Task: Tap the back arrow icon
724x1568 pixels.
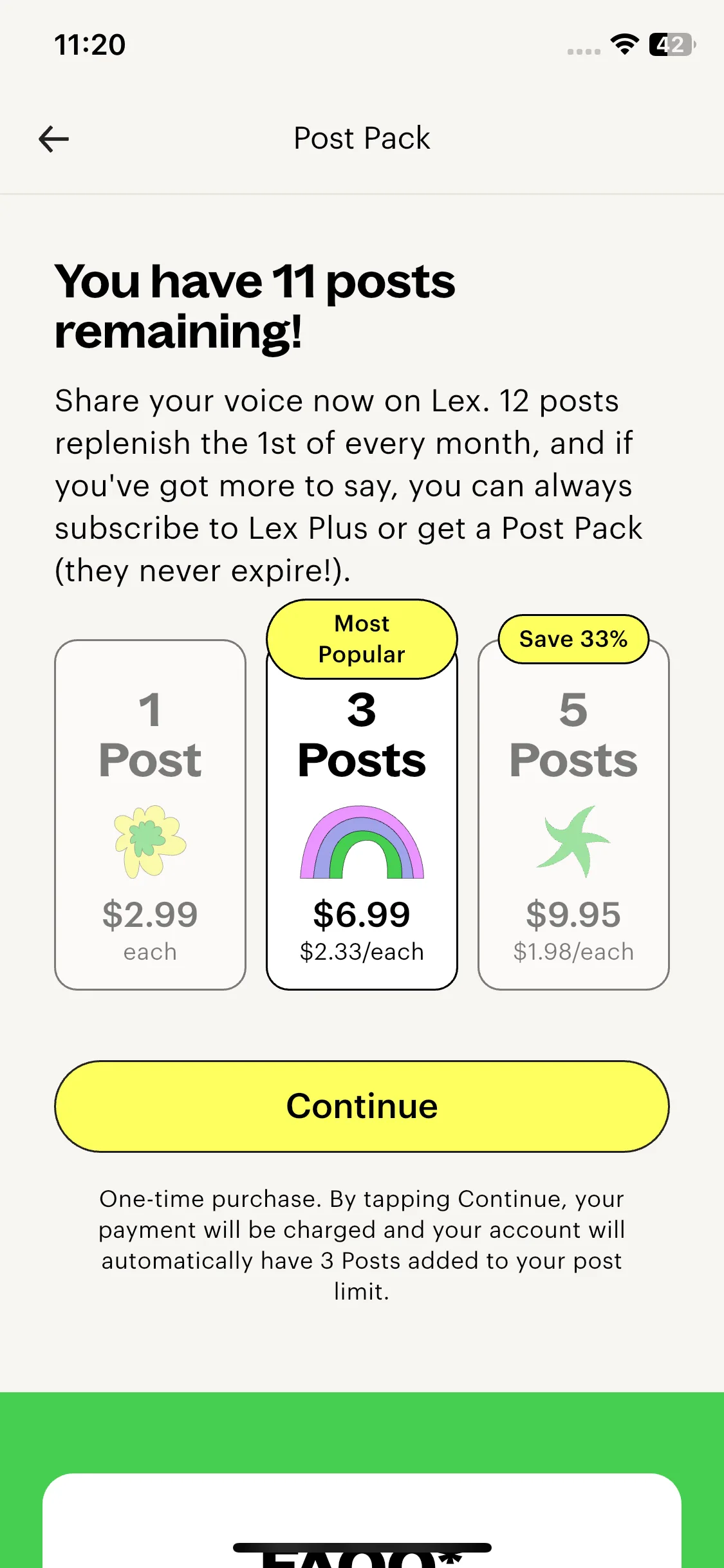Action: (54, 139)
